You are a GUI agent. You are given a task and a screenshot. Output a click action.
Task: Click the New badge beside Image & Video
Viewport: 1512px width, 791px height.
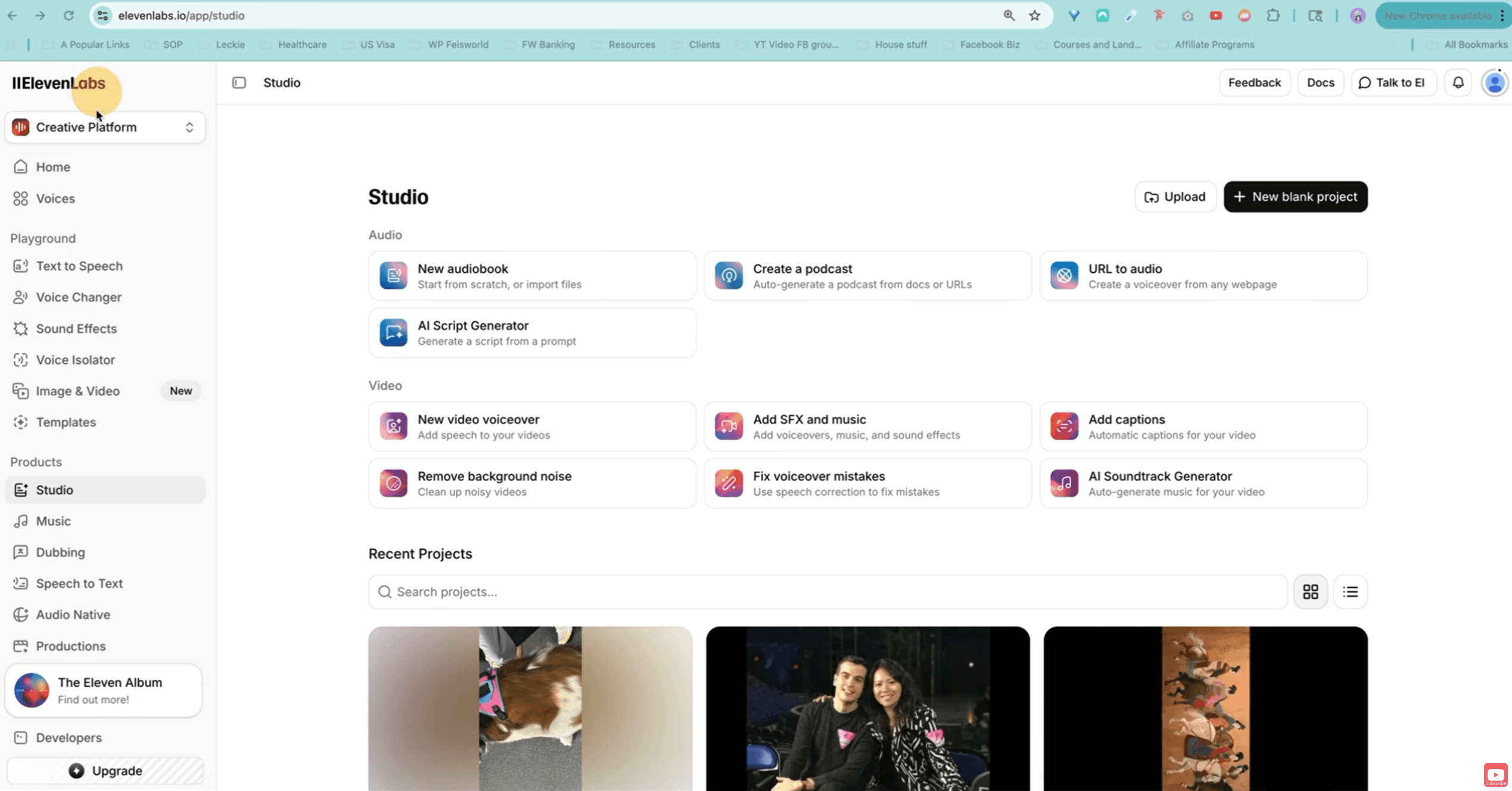point(181,391)
